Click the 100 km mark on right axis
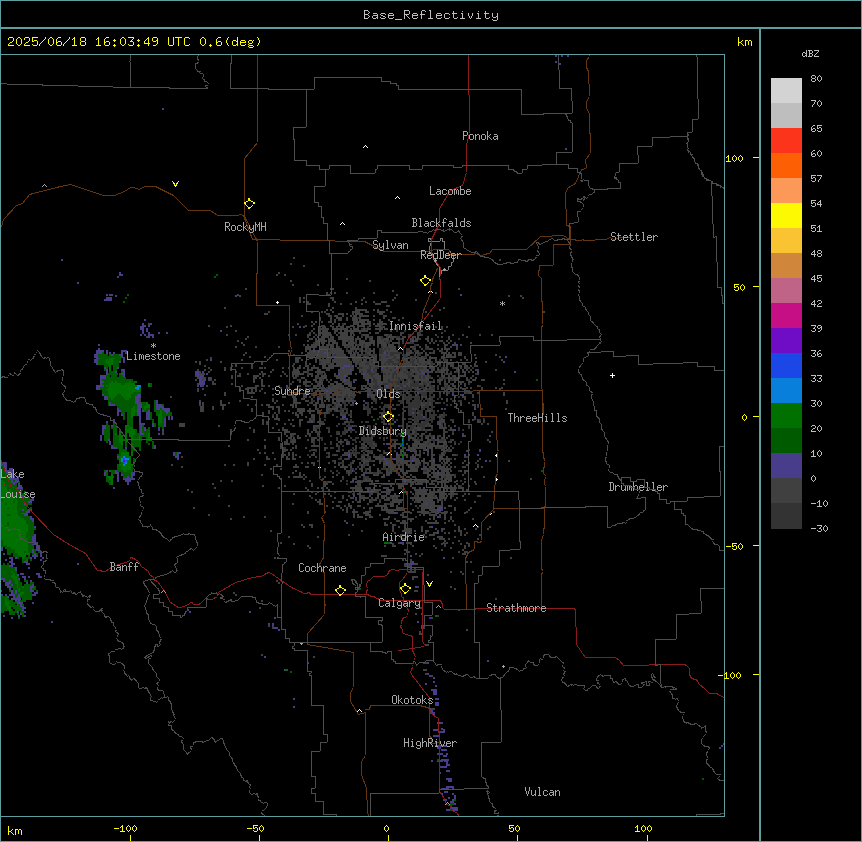Image resolution: width=862 pixels, height=842 pixels. point(734,158)
